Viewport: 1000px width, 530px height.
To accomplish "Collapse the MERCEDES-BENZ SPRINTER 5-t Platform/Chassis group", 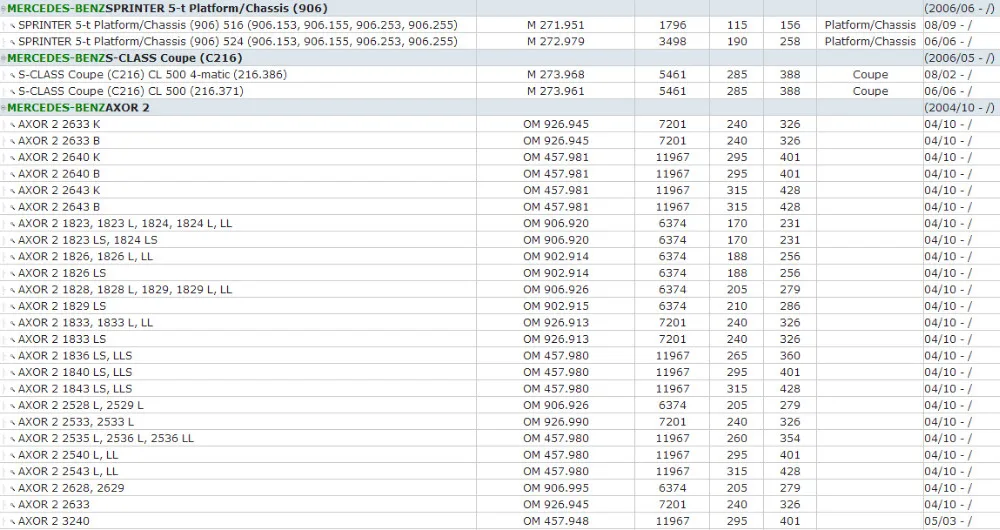I will [x=3, y=9].
